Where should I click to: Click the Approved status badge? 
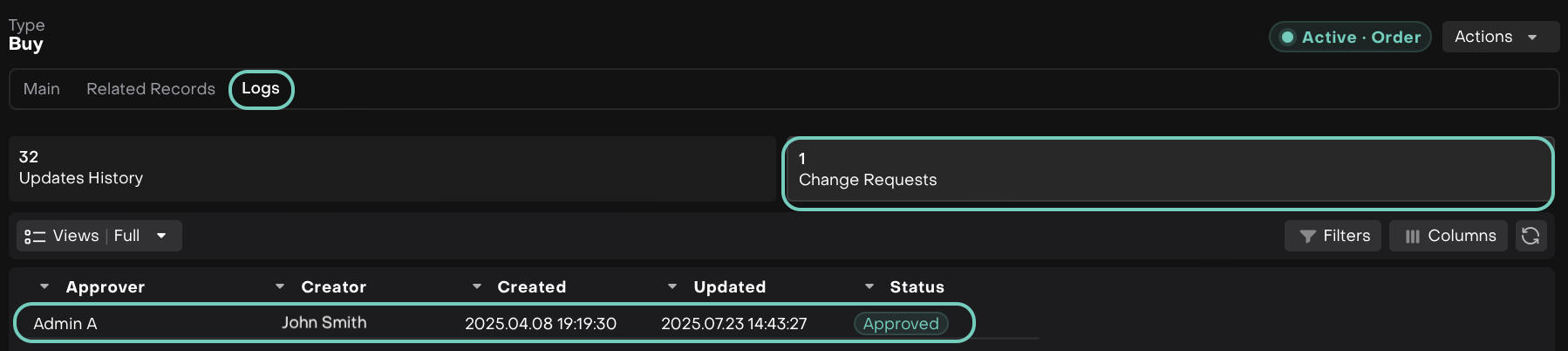(901, 324)
